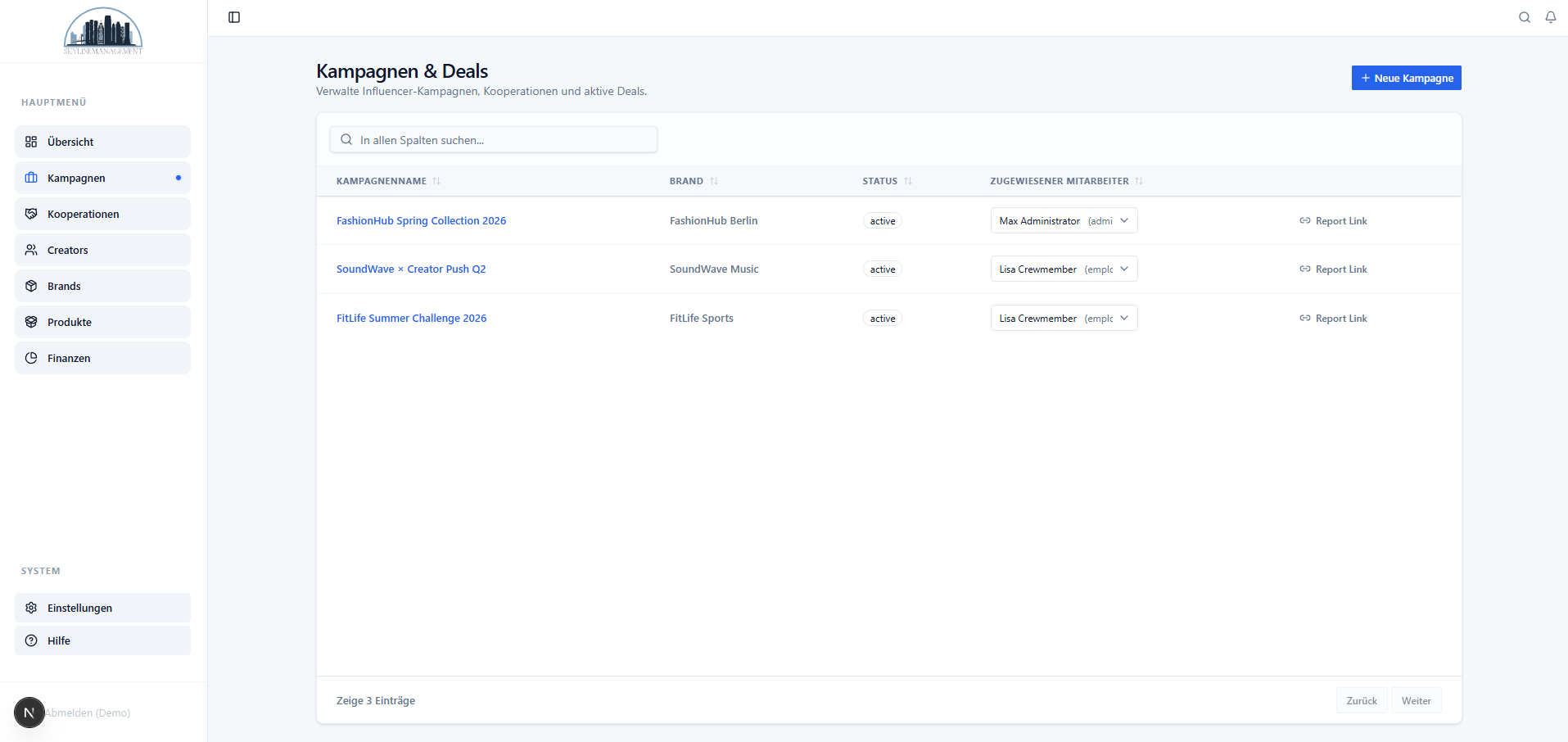Click the active status badge for FitLife
The width and height of the screenshot is (1568, 742).
tap(881, 318)
